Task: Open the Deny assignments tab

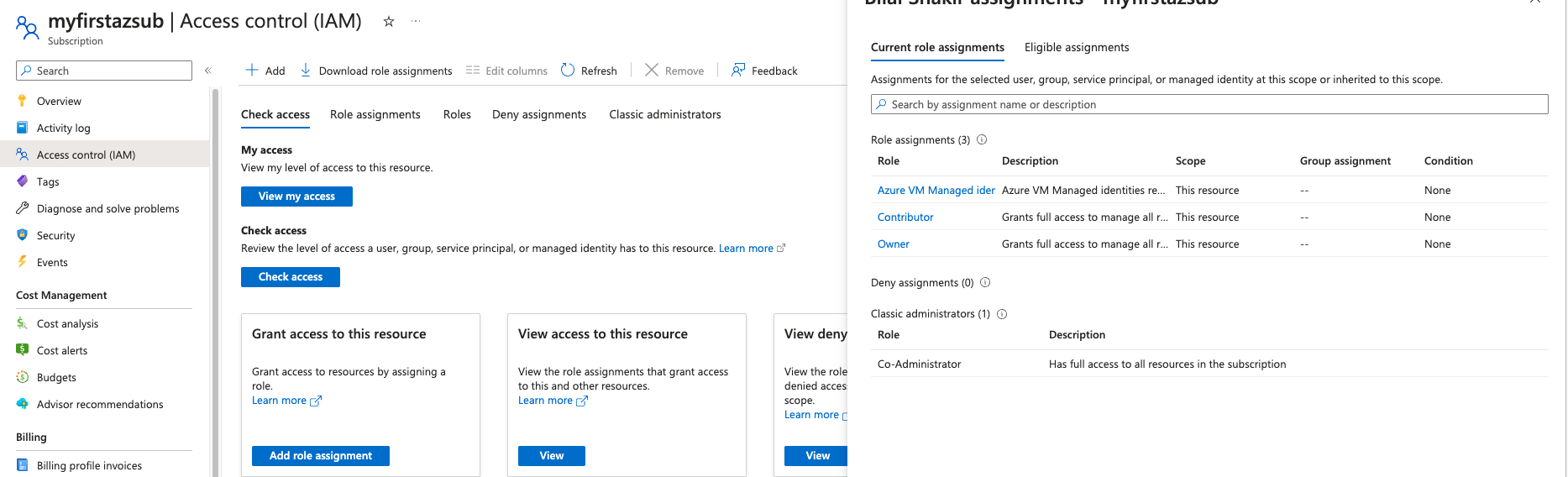Action: (x=539, y=114)
